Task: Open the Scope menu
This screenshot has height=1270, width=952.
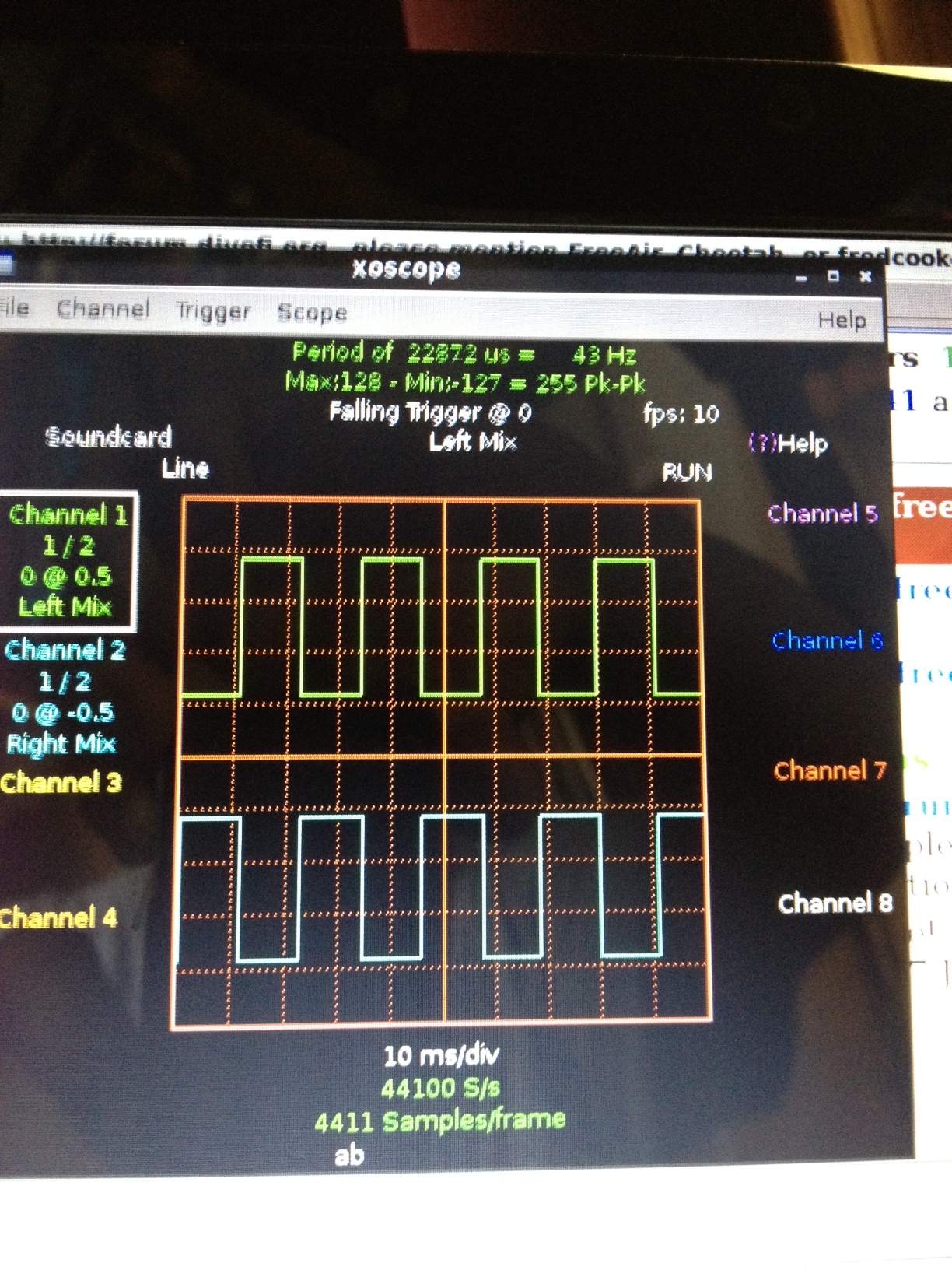Action: pyautogui.click(x=312, y=313)
